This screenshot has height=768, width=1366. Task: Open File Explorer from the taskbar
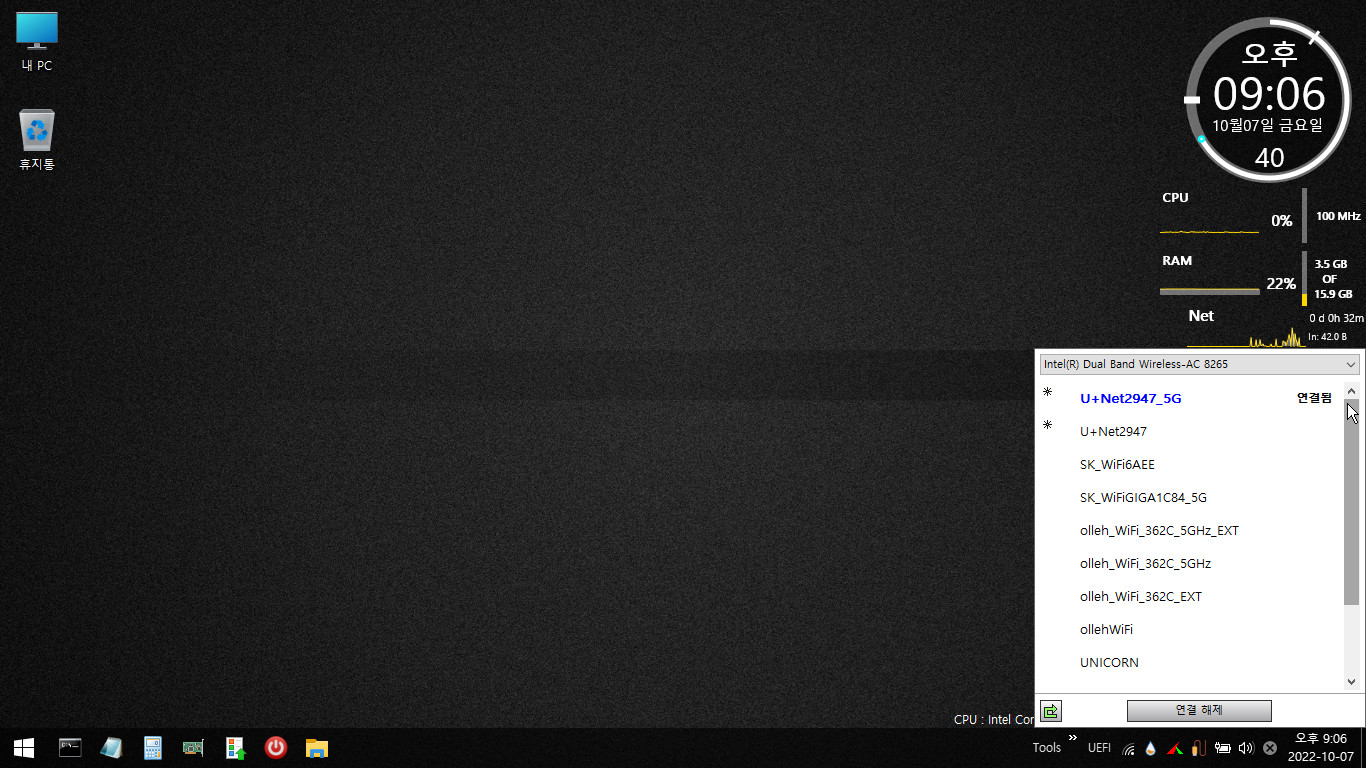[x=317, y=748]
